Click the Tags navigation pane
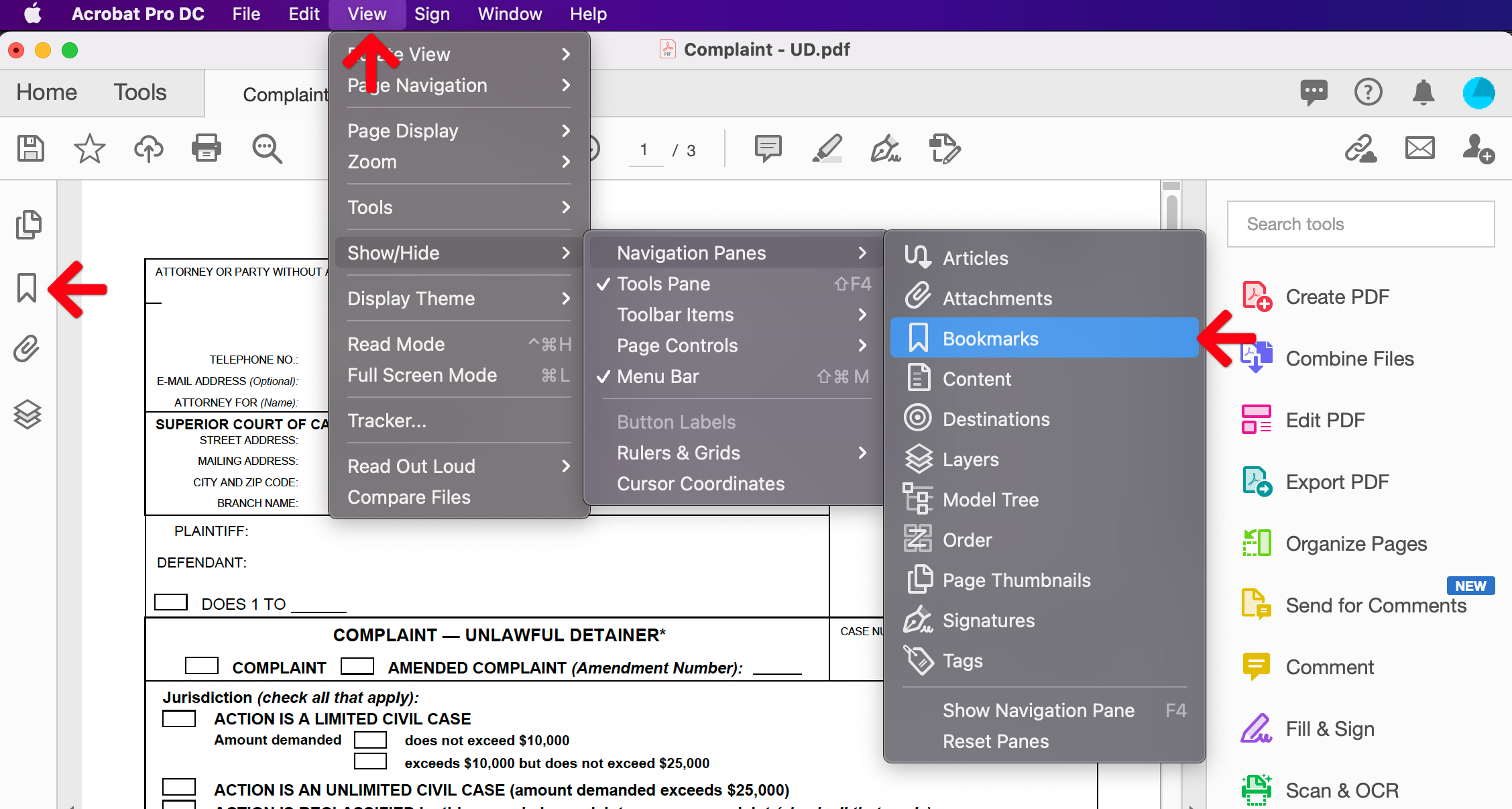Image resolution: width=1512 pixels, height=809 pixels. pos(961,660)
